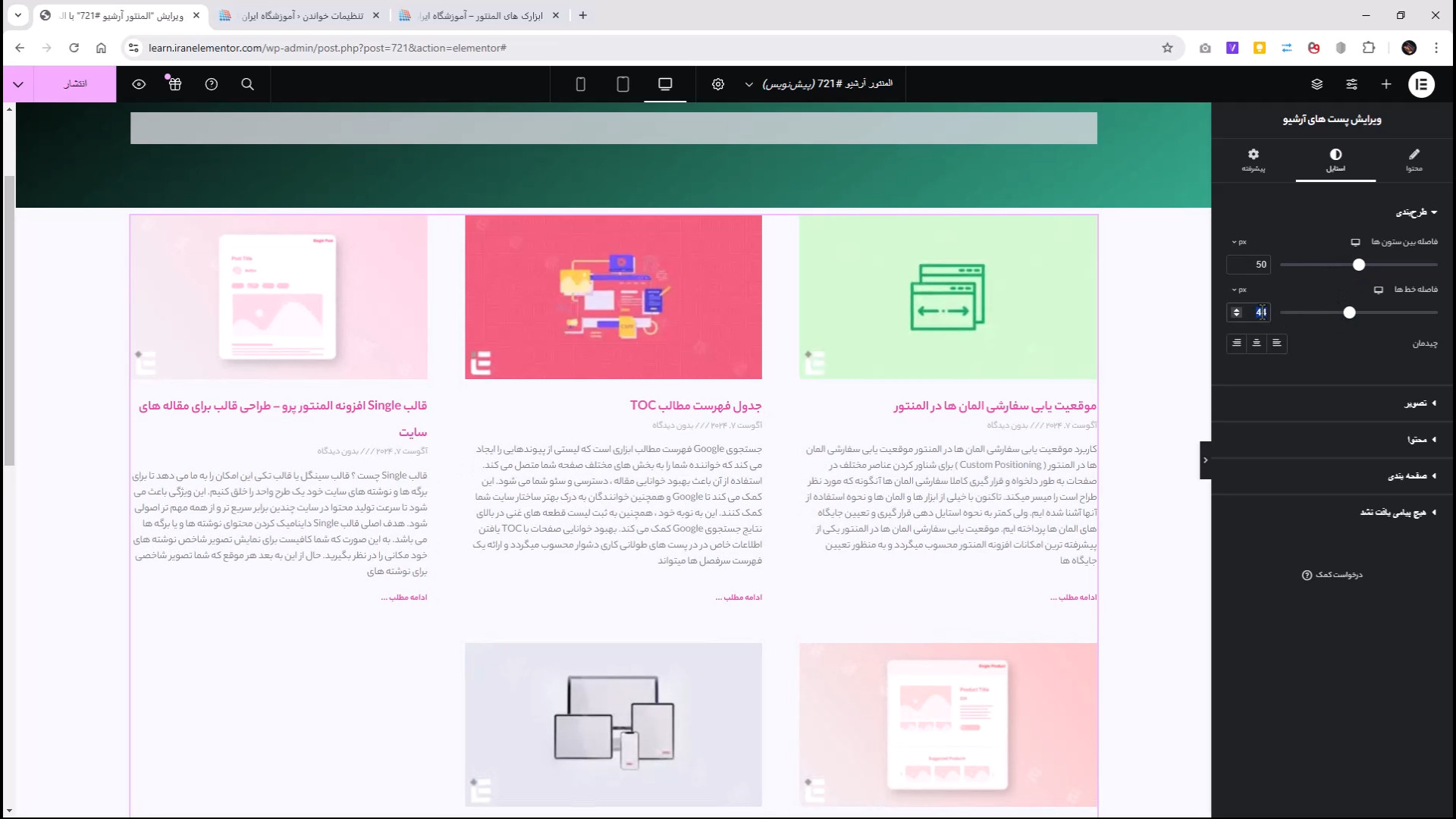
Task: Open the TOC table of contents post title
Action: click(695, 406)
